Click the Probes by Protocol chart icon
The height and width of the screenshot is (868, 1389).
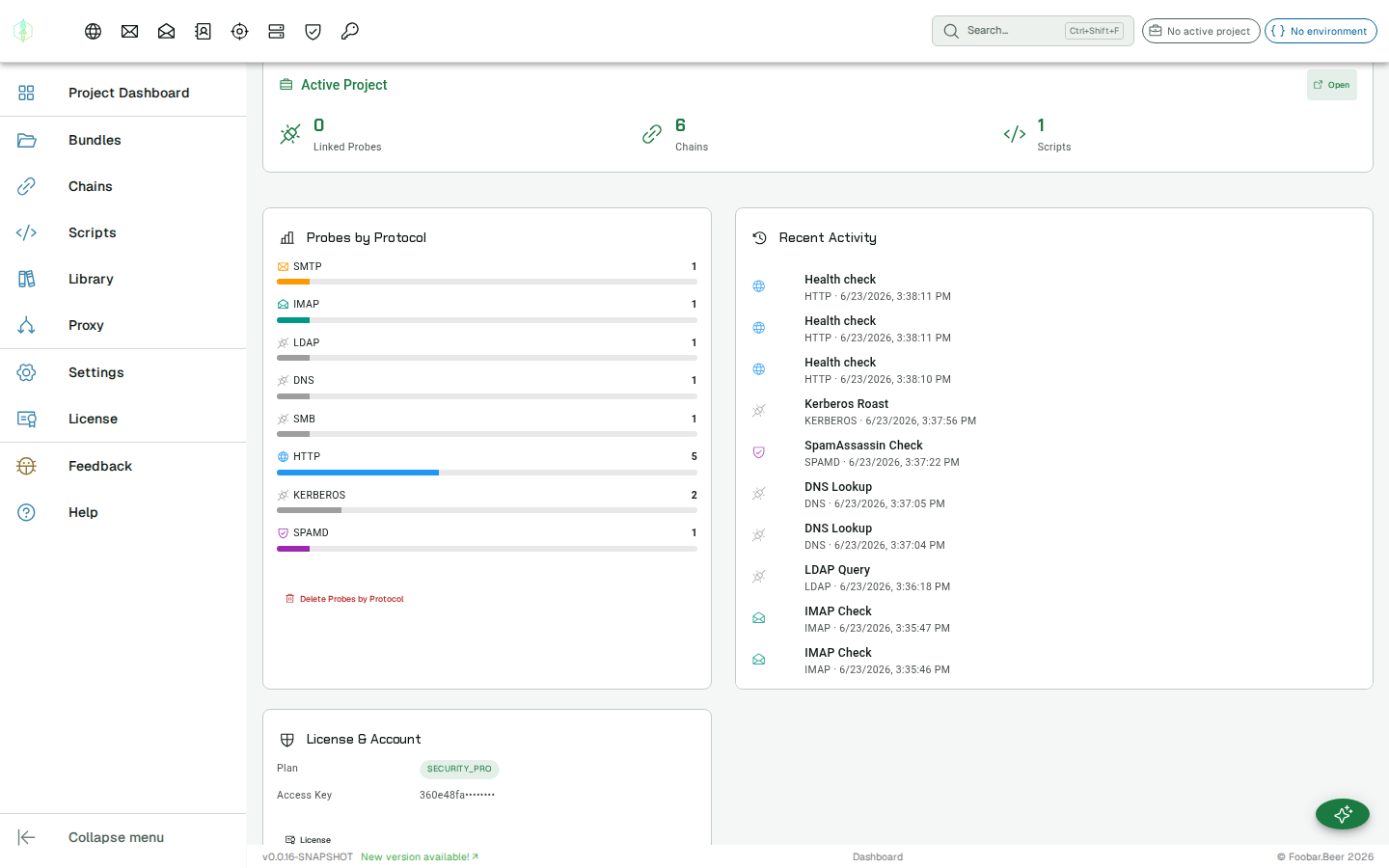(x=286, y=237)
